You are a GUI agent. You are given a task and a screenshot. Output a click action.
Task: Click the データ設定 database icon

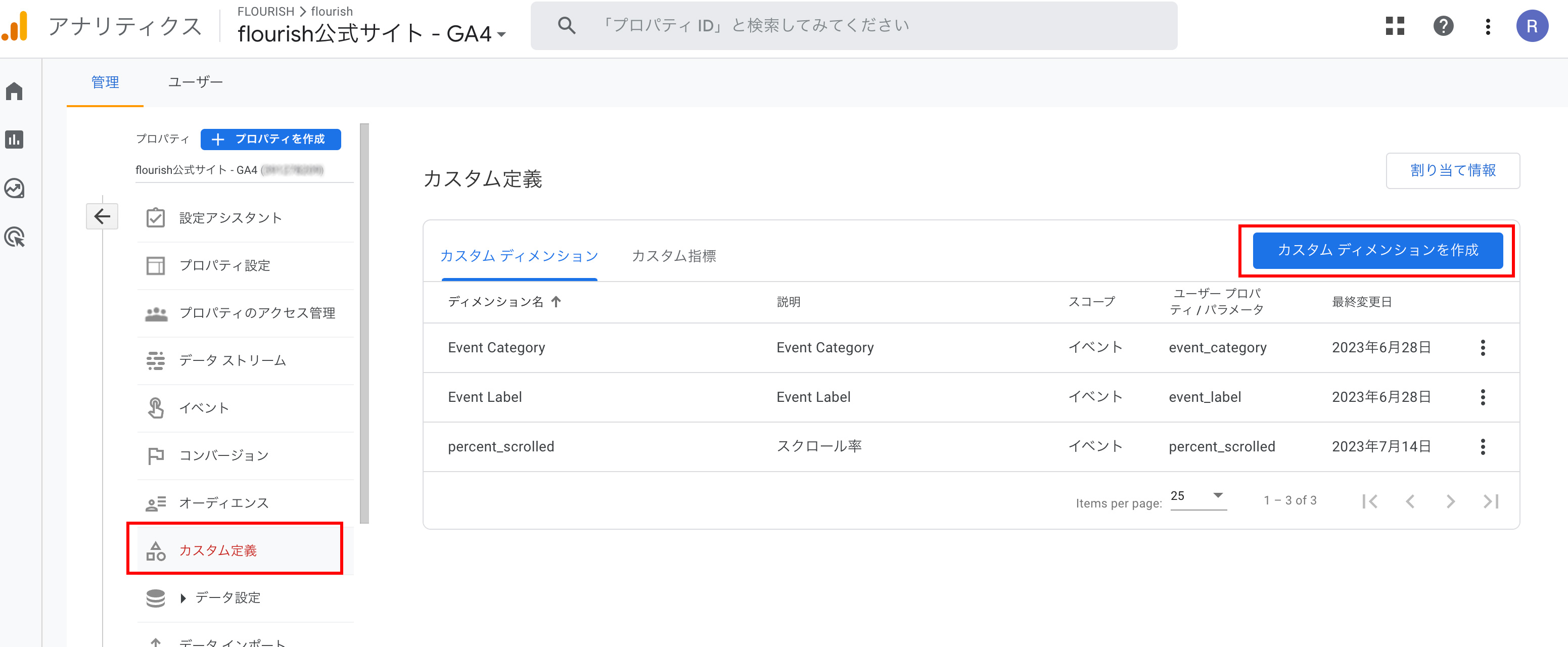tap(156, 598)
